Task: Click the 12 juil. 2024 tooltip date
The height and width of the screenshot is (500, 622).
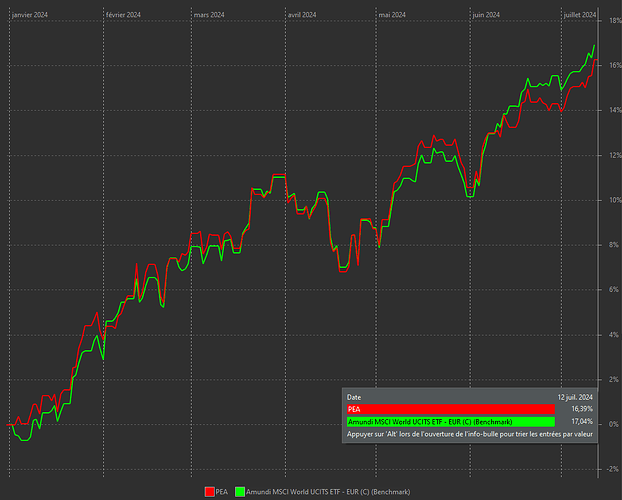Action: pos(575,397)
